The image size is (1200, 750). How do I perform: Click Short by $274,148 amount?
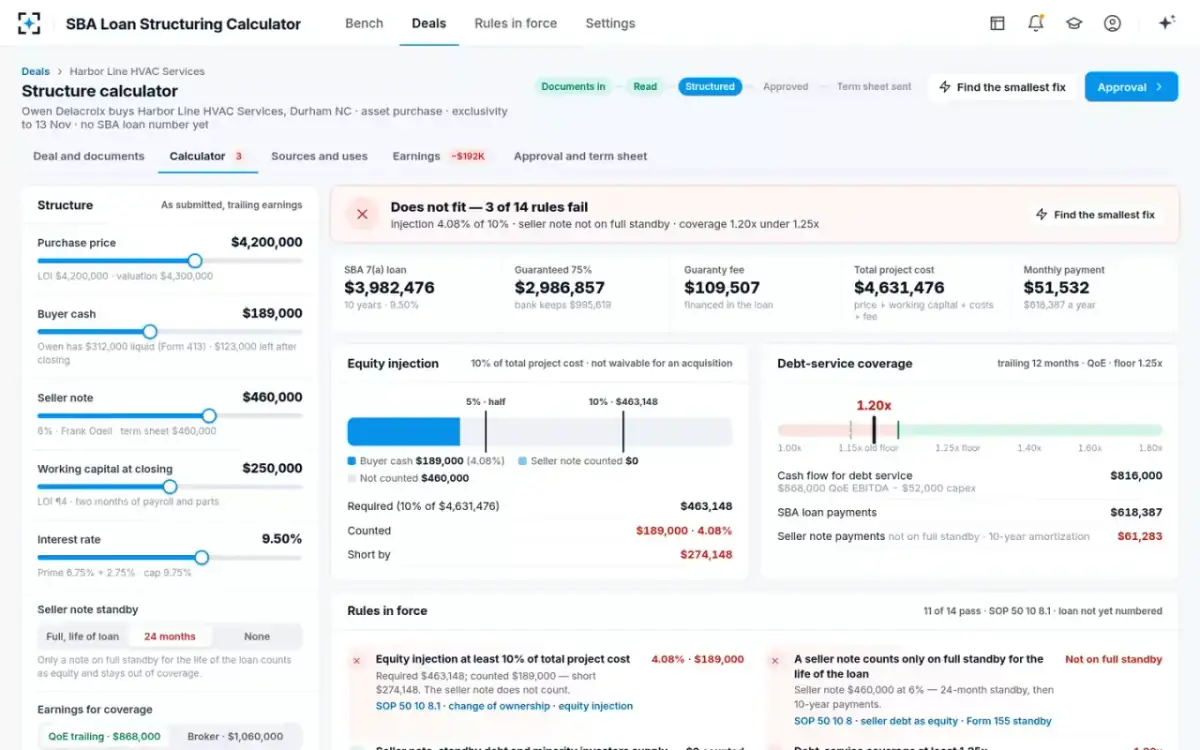point(706,555)
